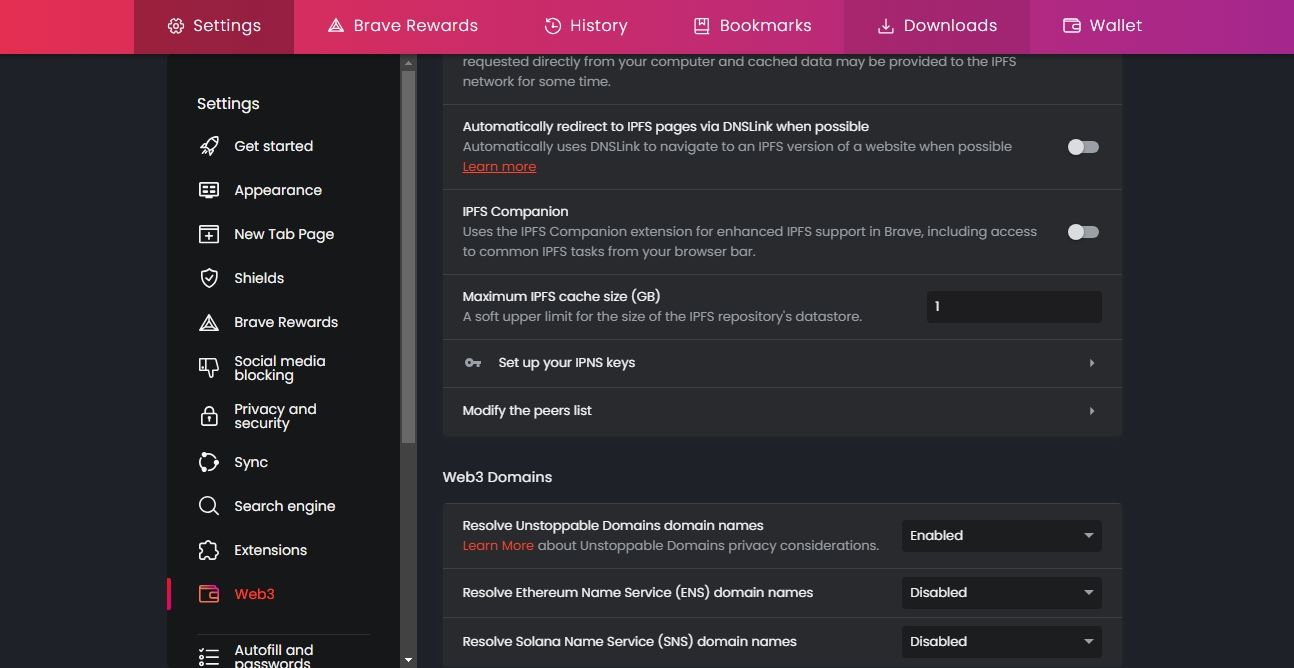
Task: Click the Shields shield icon in sidebar
Action: pos(209,277)
